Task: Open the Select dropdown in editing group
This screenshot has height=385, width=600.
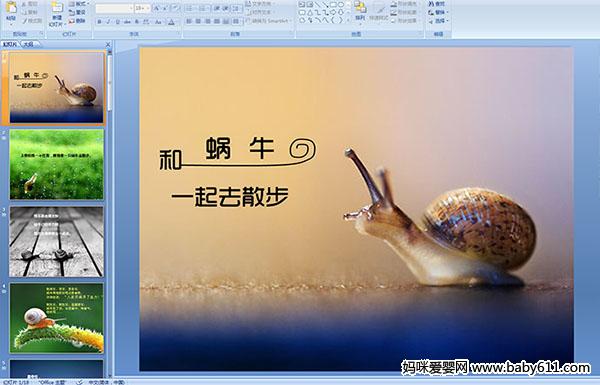Action: pos(438,21)
